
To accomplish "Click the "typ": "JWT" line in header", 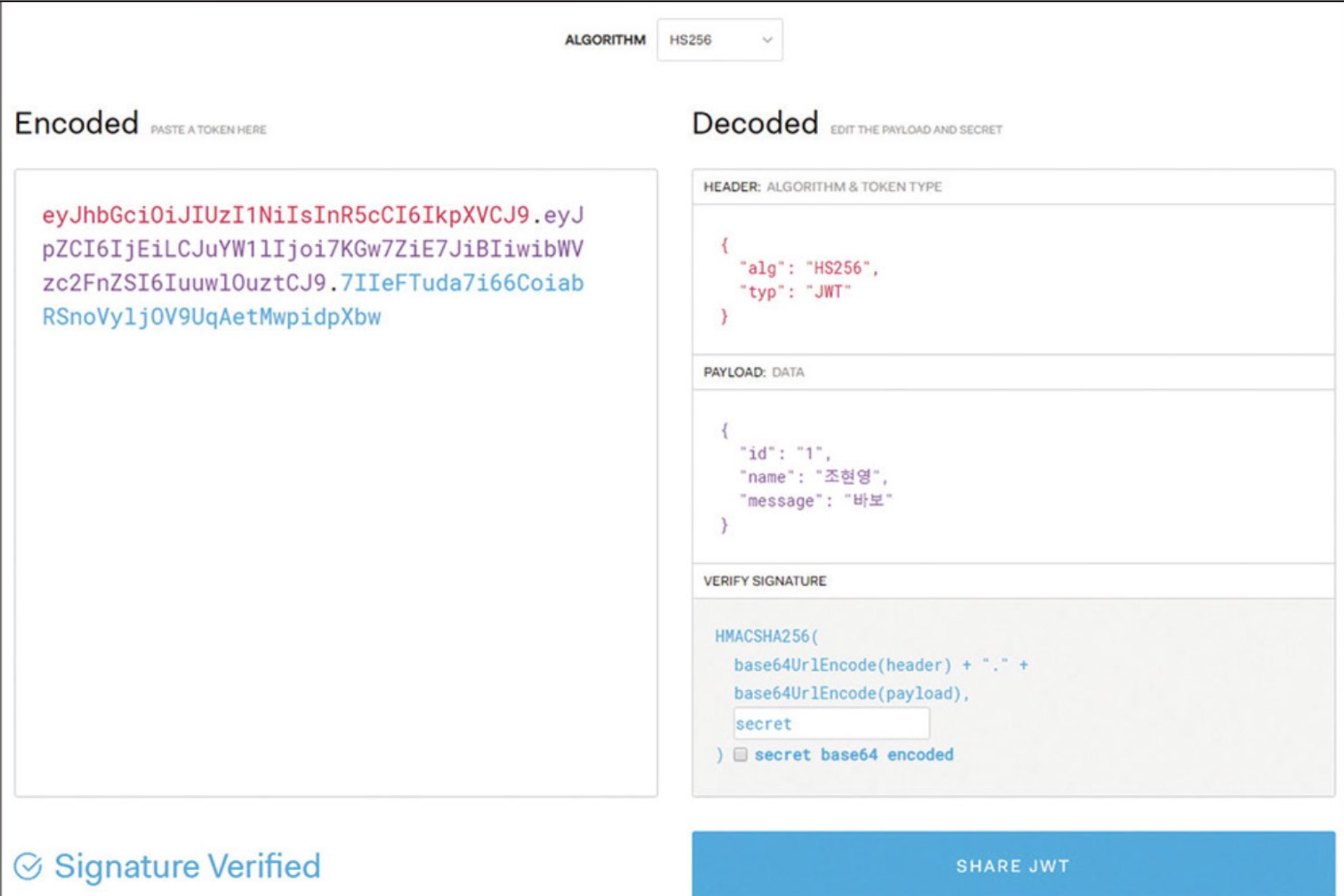I will click(795, 292).
